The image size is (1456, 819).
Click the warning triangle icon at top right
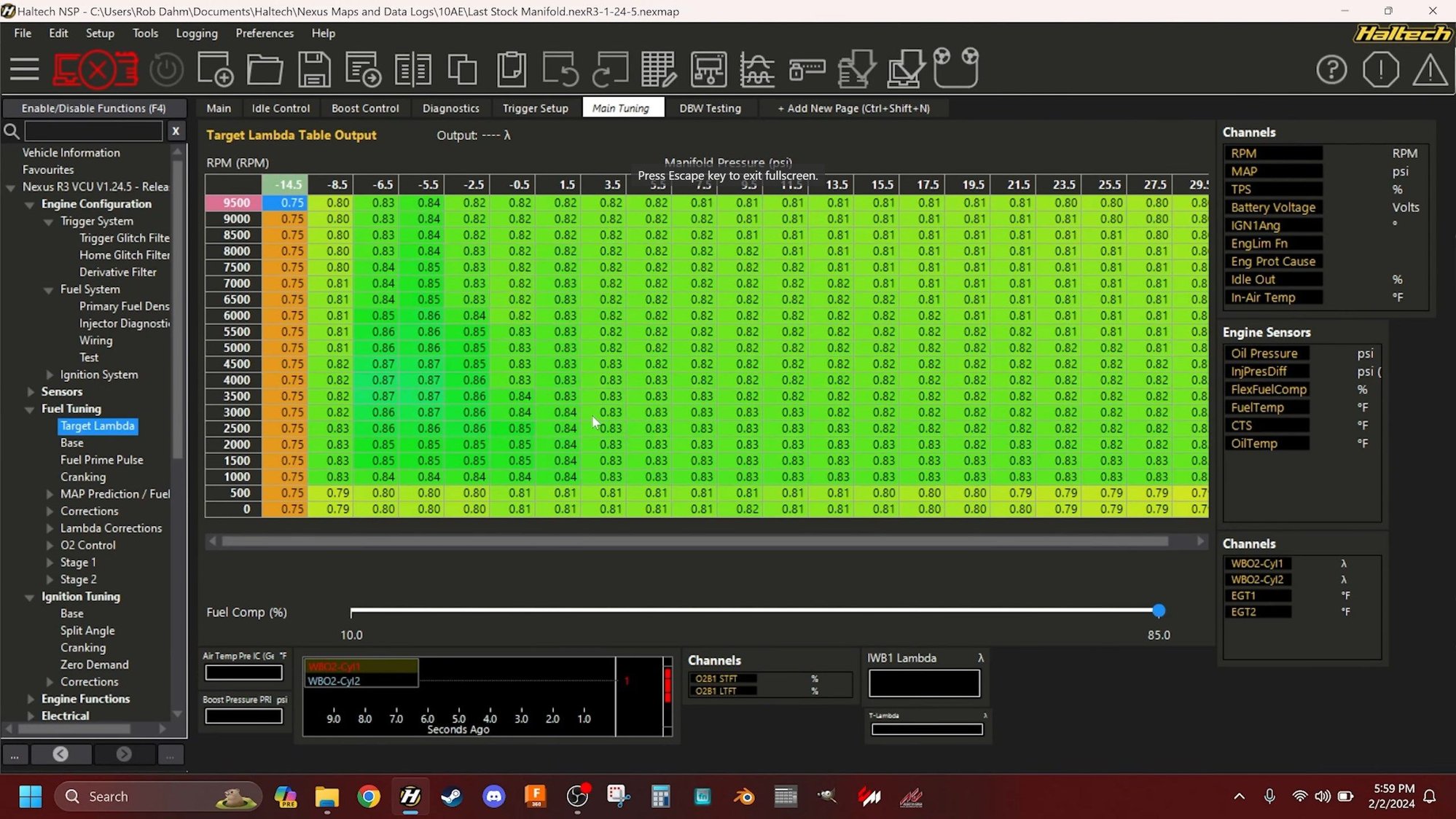(1430, 70)
